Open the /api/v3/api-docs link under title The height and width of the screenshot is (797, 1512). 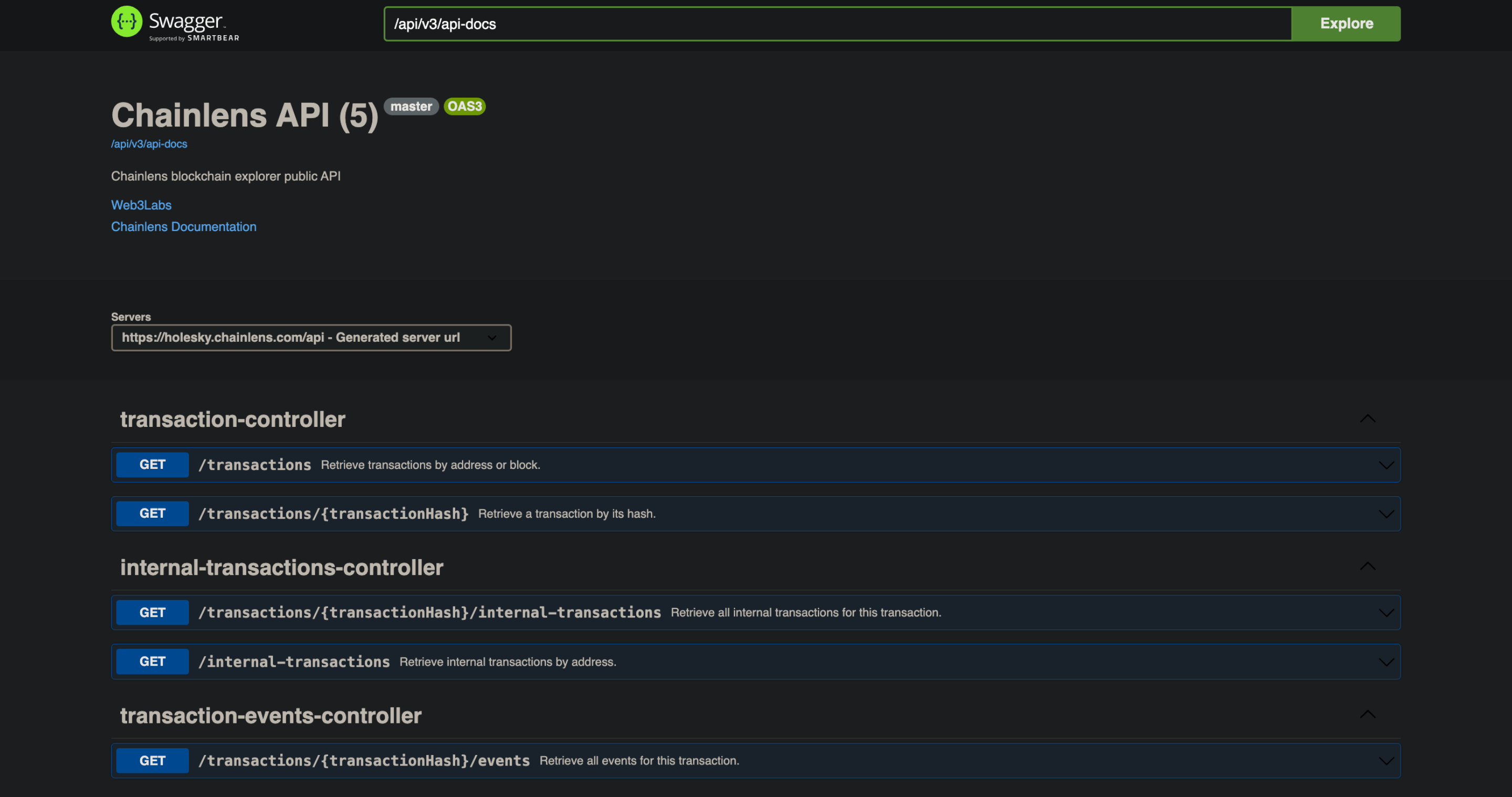[x=149, y=144]
